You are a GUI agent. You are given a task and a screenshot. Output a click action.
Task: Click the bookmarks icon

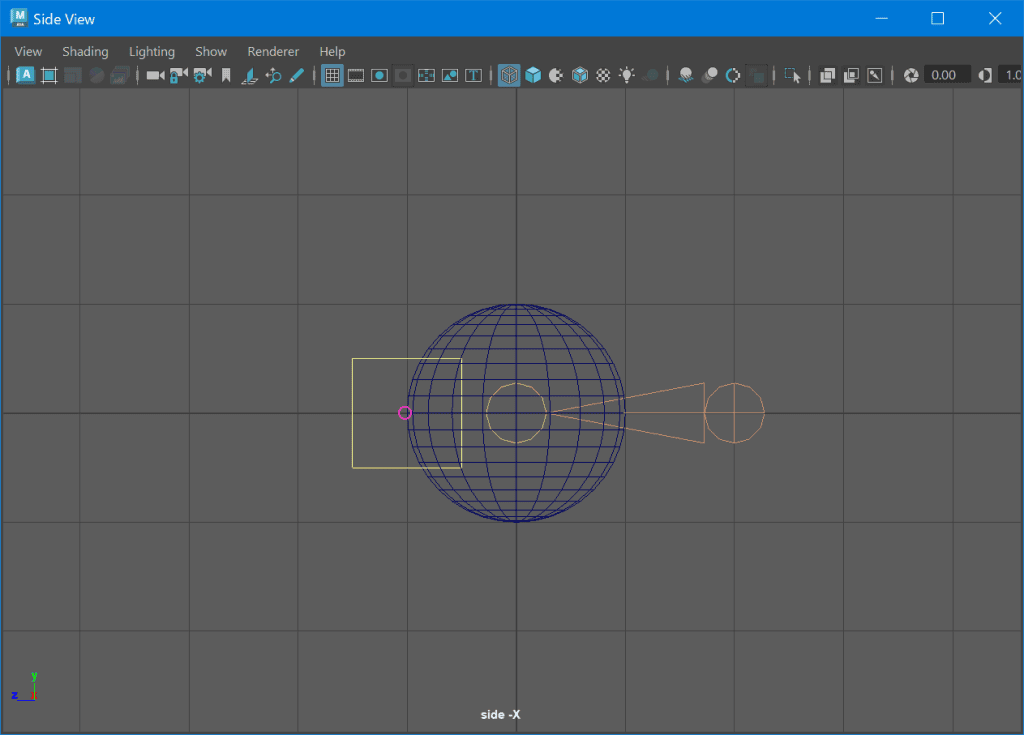point(226,75)
